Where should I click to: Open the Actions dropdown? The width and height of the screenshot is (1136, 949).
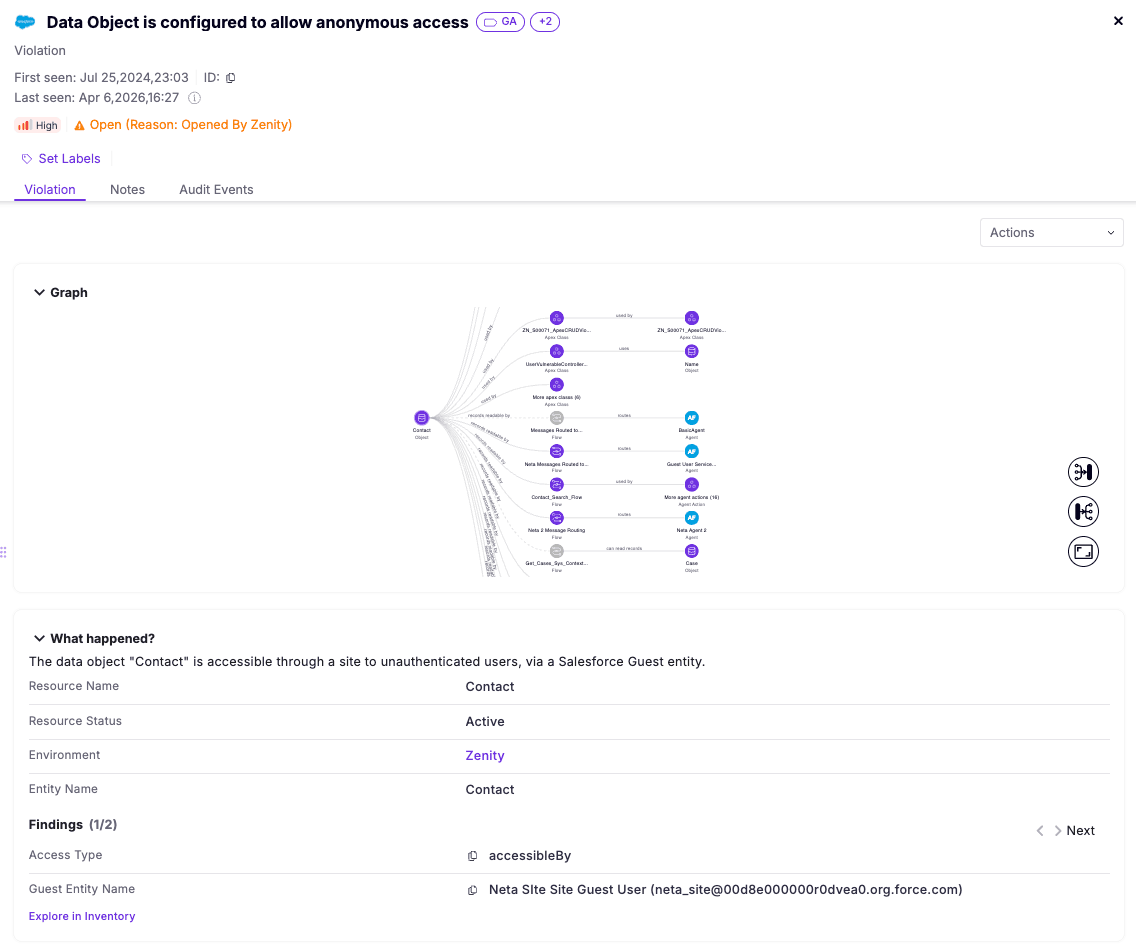[x=1051, y=233]
